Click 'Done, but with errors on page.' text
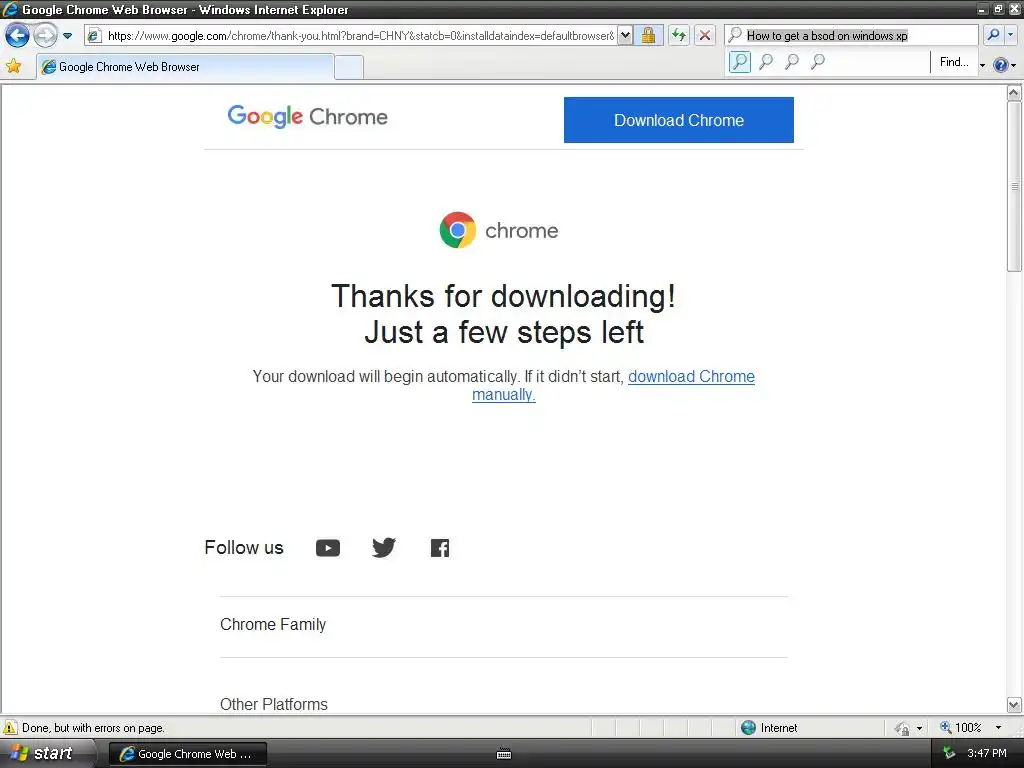Image resolution: width=1024 pixels, height=768 pixels. coord(93,728)
